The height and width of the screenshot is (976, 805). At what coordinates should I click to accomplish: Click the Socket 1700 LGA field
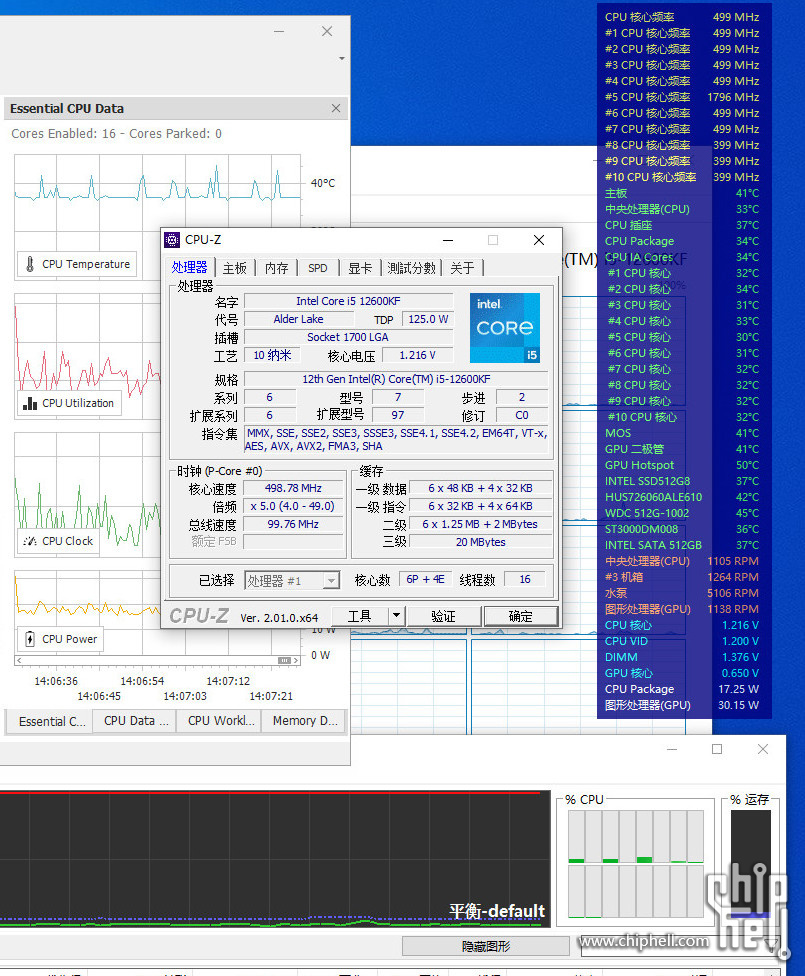tap(348, 337)
